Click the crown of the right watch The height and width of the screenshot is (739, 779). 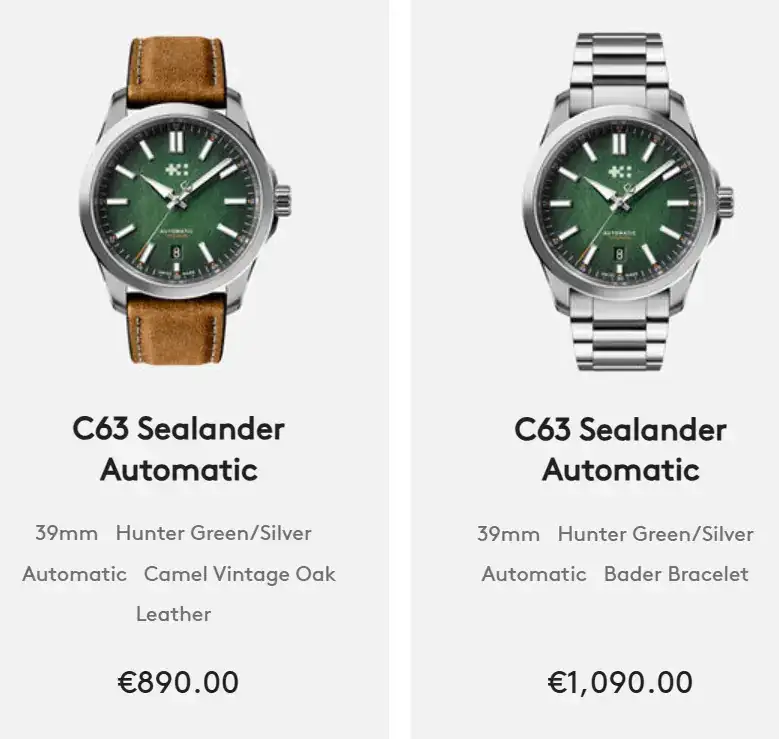coord(725,201)
